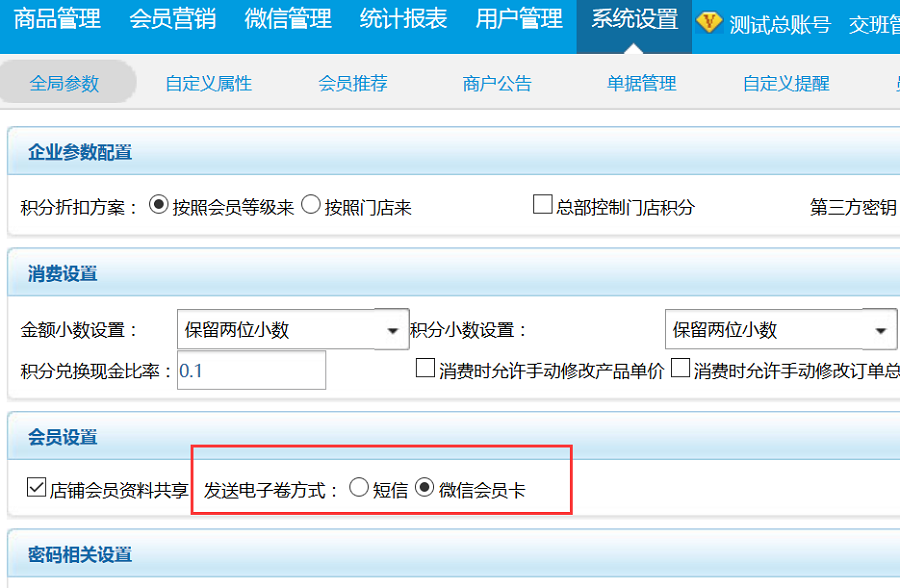Switch to the 会员推荐 tab
Viewport: 900px width, 588px height.
(353, 84)
